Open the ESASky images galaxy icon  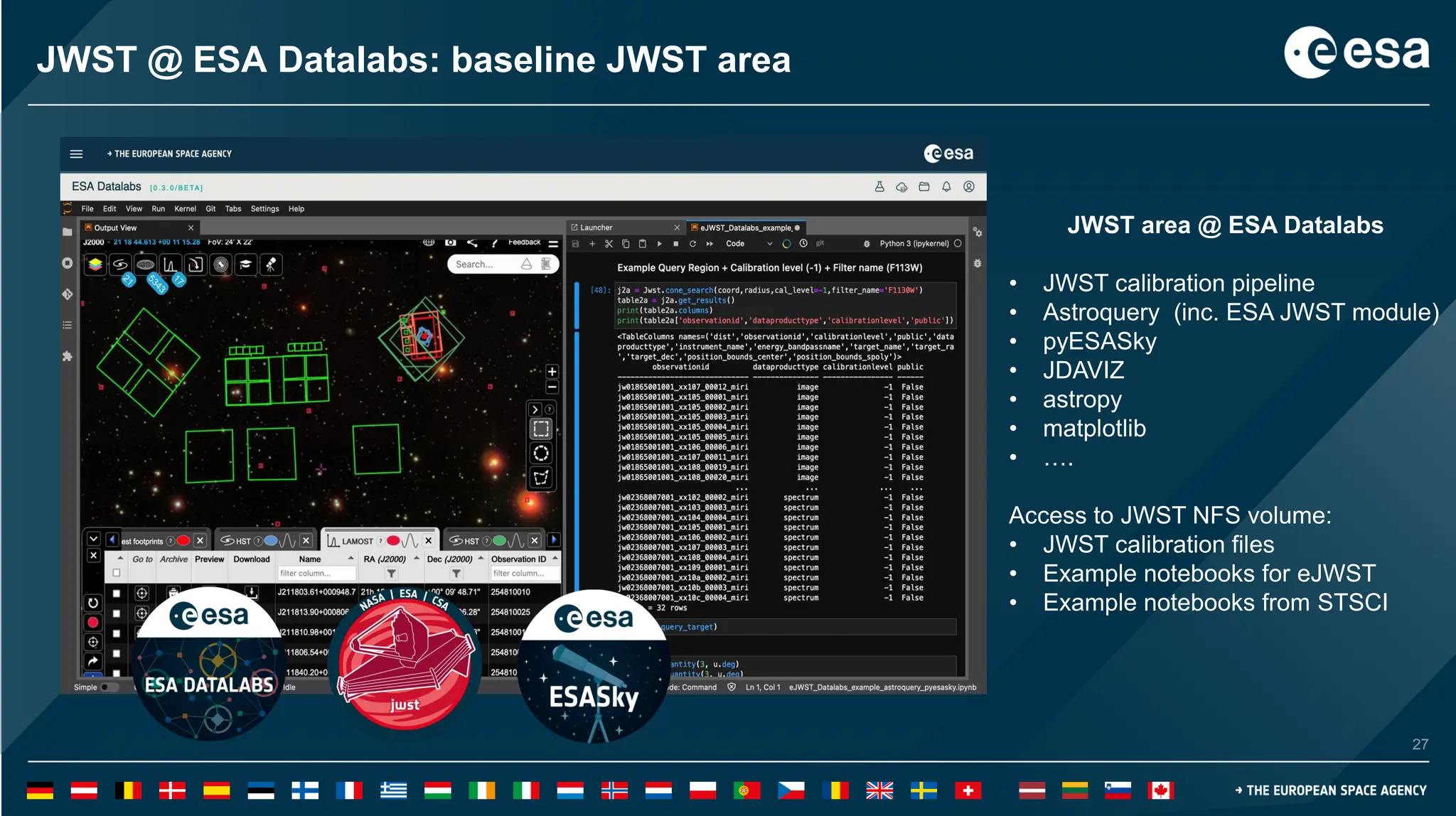point(120,265)
